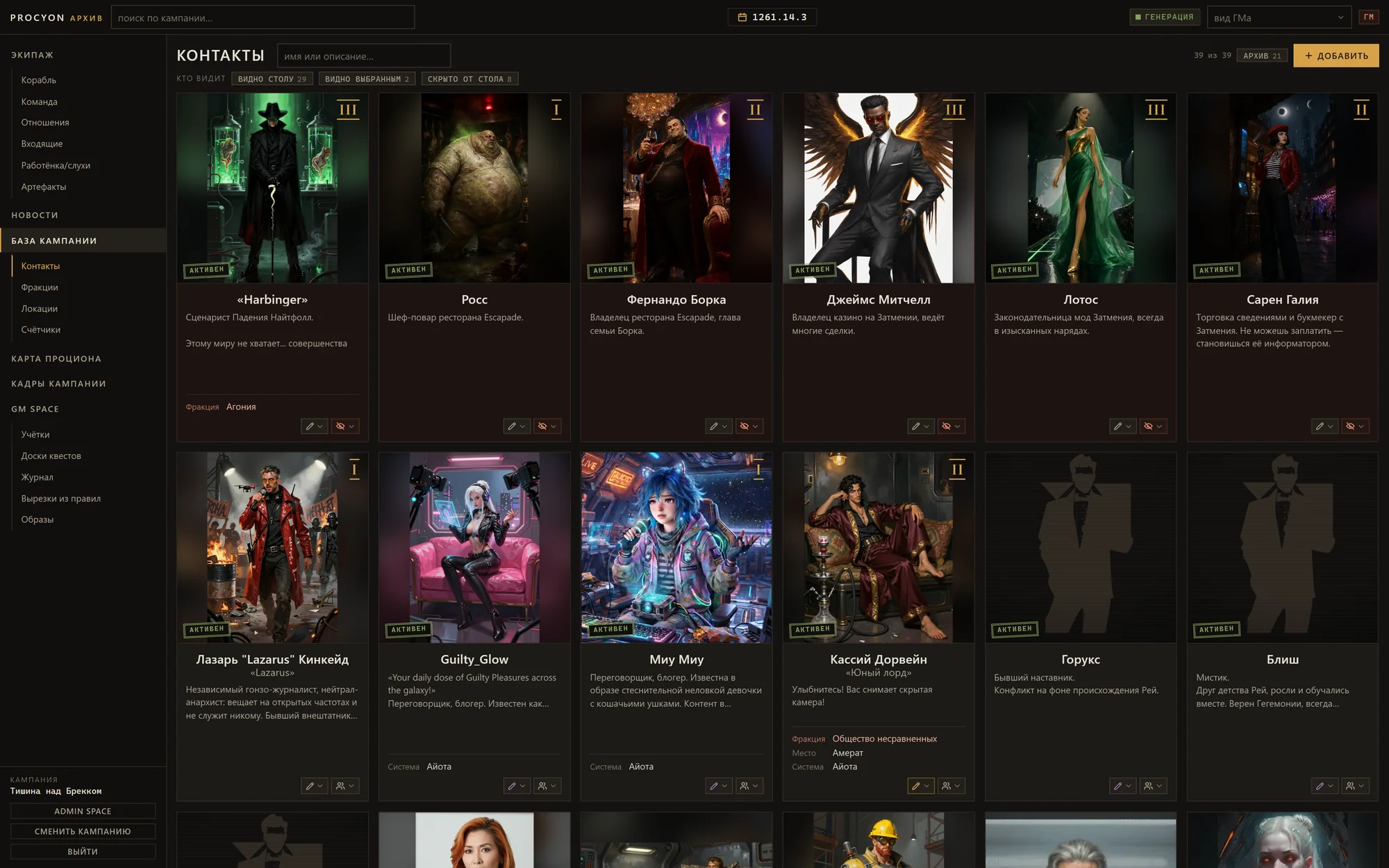This screenshot has width=1389, height=868.
Task: Open edit pencil menu on Росс card
Action: pyautogui.click(x=517, y=426)
